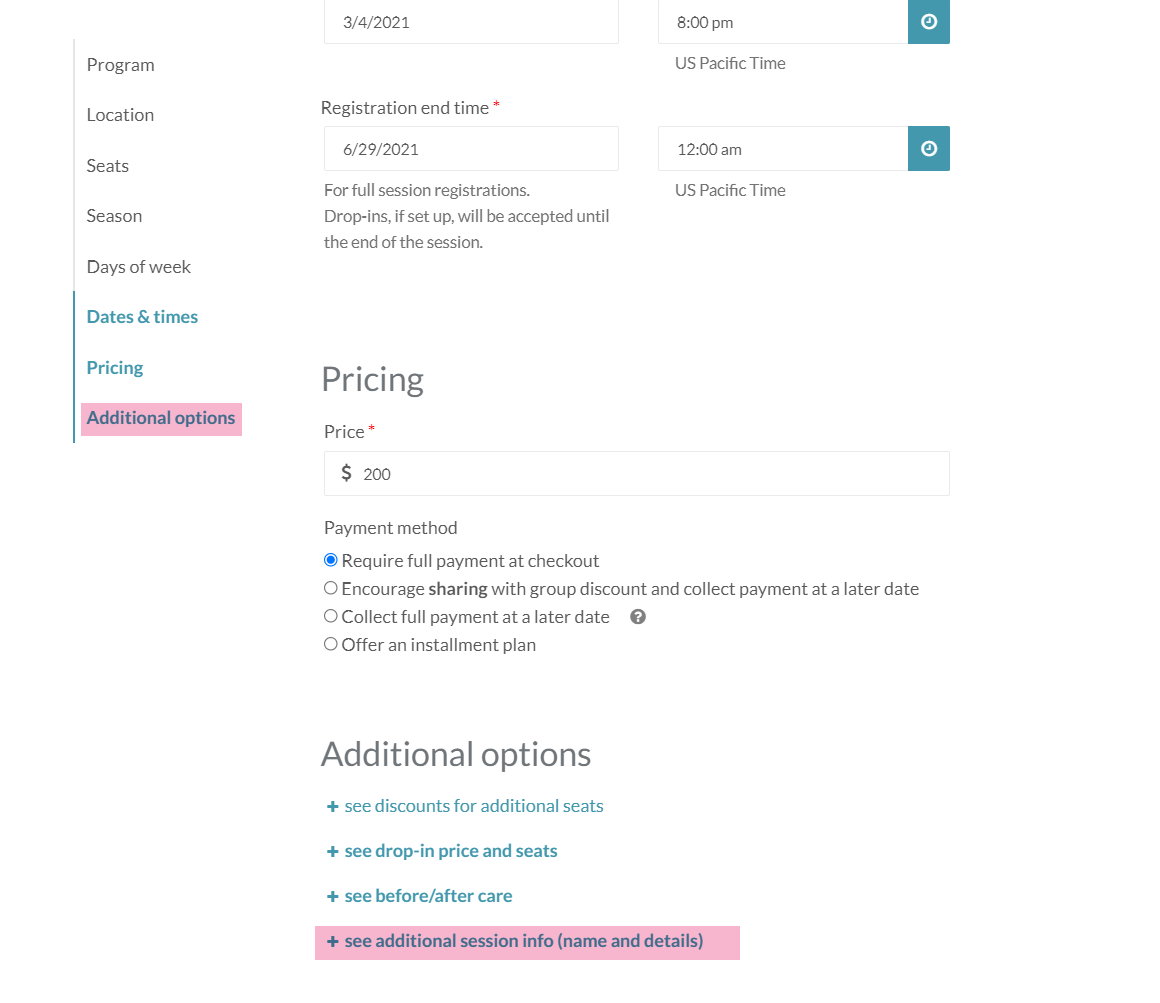Click the help question mark icon
Image resolution: width=1160 pixels, height=1003 pixels.
pyautogui.click(x=638, y=617)
